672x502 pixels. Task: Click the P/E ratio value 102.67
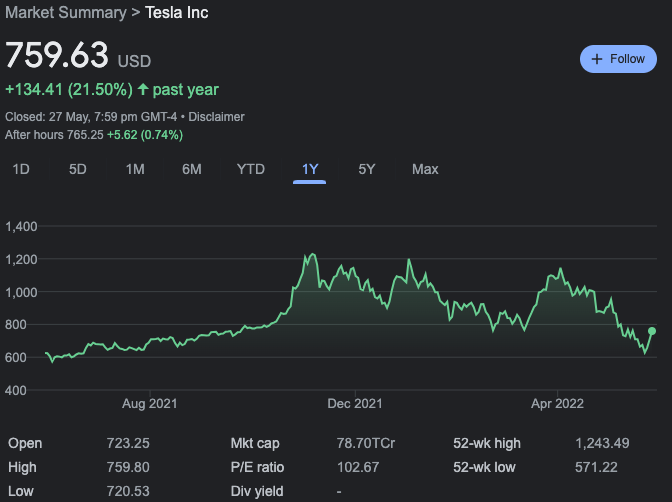pos(359,467)
